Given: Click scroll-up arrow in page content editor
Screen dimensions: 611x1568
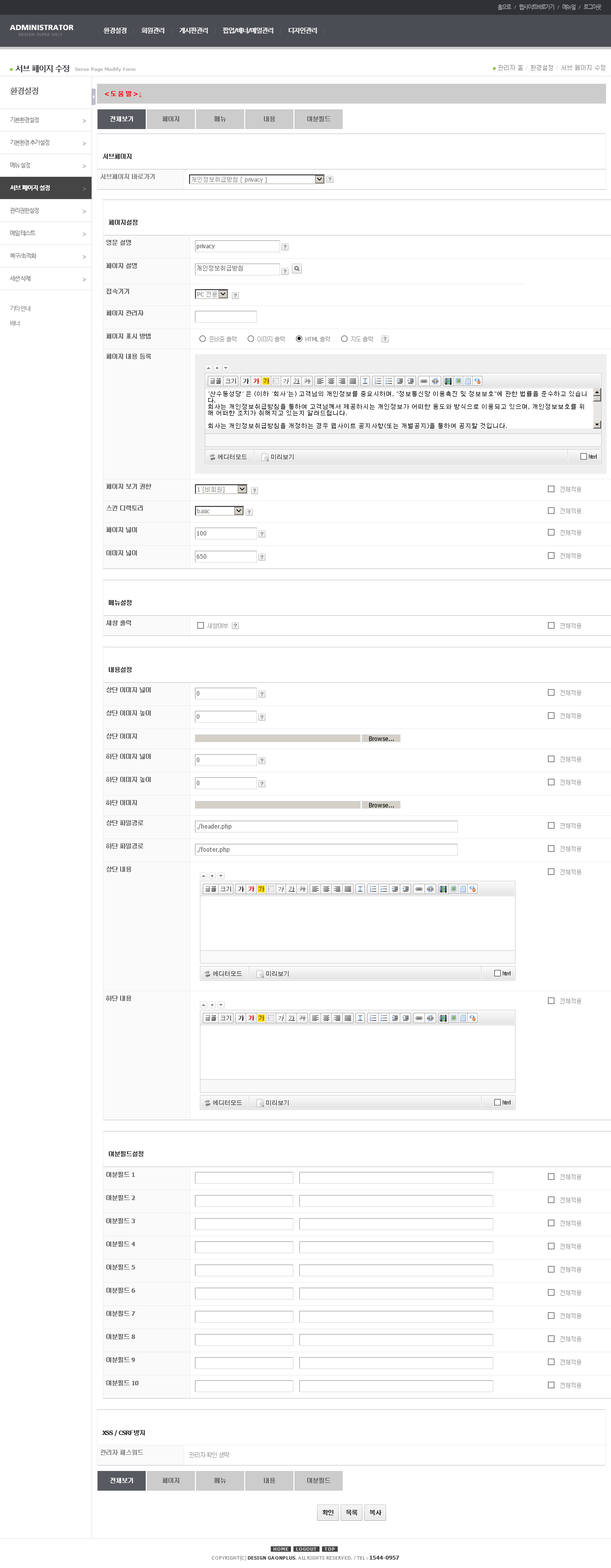Looking at the screenshot, I should pyautogui.click(x=597, y=392).
